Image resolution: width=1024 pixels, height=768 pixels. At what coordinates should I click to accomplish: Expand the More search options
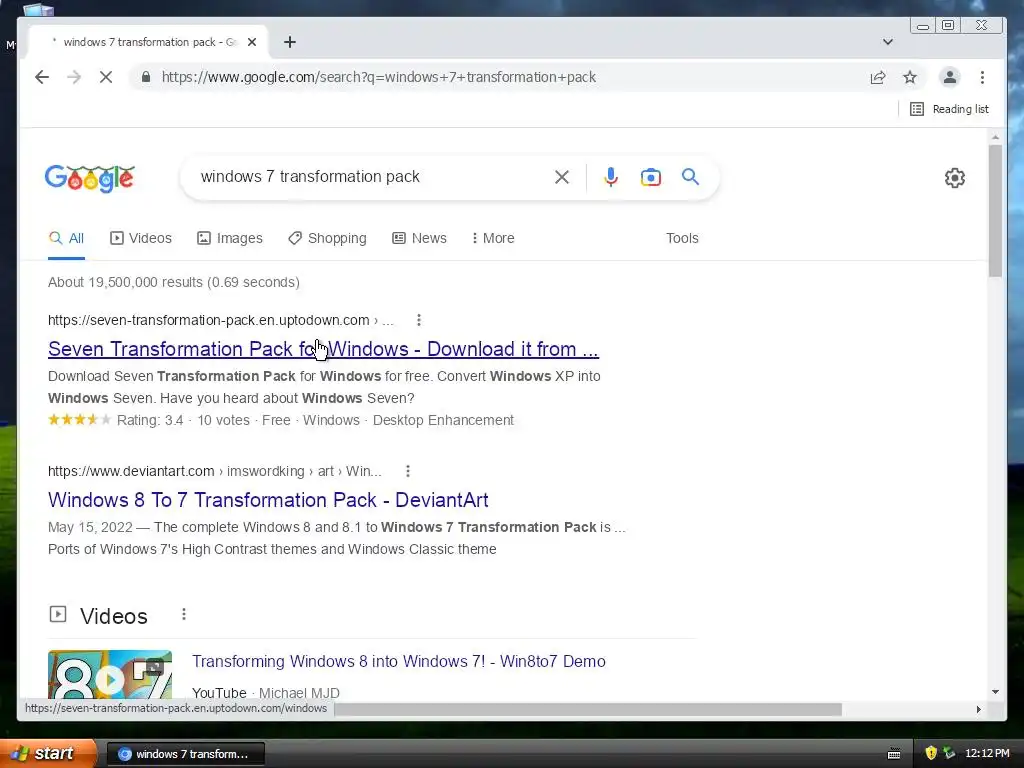click(493, 238)
